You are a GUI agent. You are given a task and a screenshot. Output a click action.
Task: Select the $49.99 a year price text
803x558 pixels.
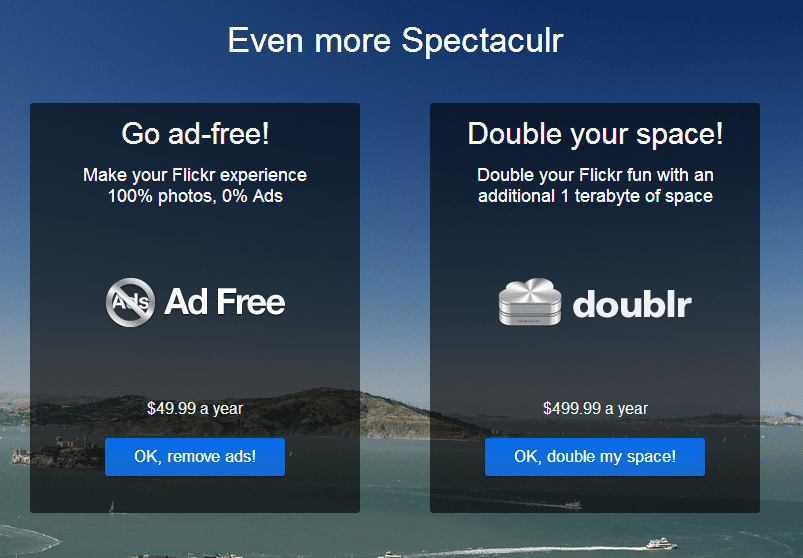pos(195,409)
